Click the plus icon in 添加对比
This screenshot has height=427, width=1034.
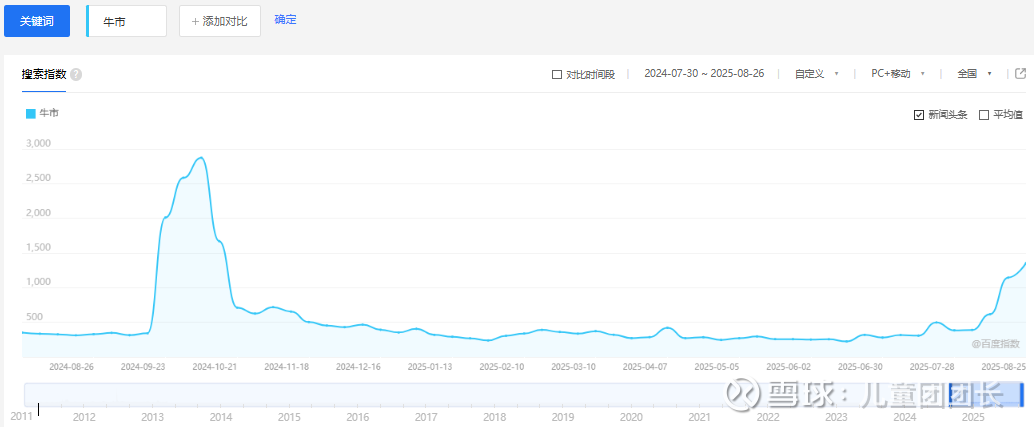(195, 21)
